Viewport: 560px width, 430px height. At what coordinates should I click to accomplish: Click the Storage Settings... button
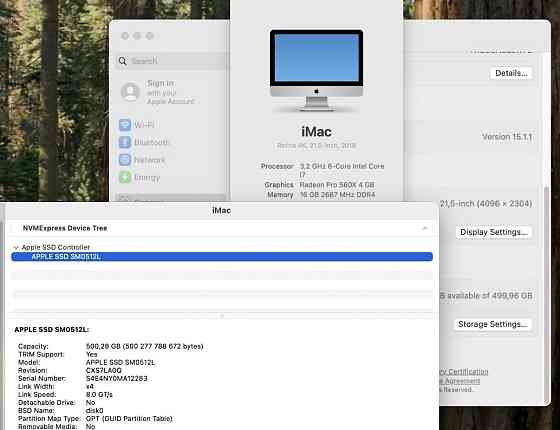coord(492,324)
